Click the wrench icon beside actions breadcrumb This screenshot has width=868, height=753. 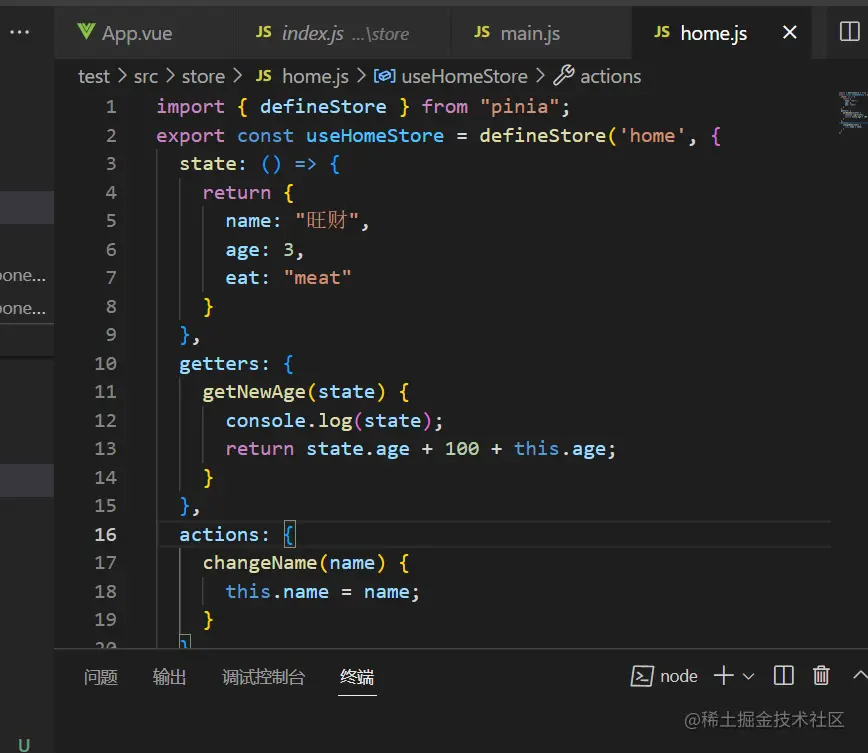click(x=564, y=76)
